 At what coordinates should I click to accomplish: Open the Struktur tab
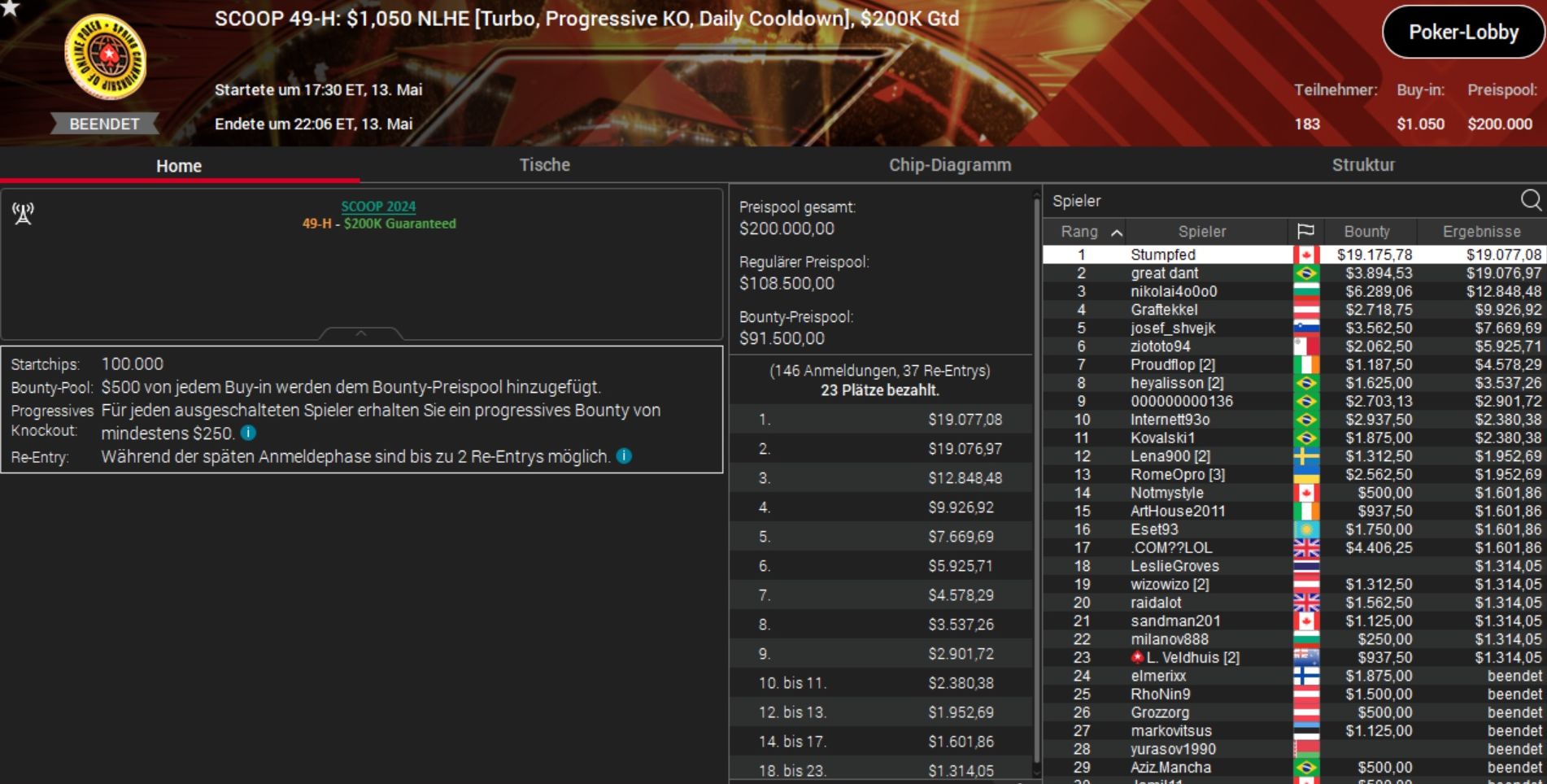(x=1363, y=165)
